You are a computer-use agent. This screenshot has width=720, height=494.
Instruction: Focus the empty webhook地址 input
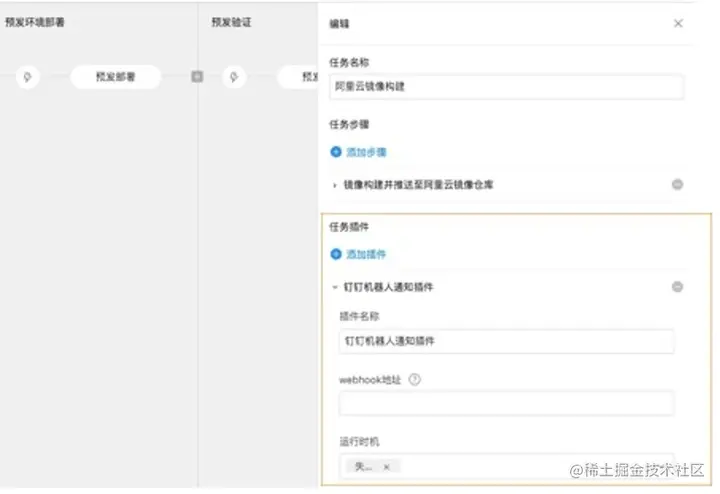(506, 403)
